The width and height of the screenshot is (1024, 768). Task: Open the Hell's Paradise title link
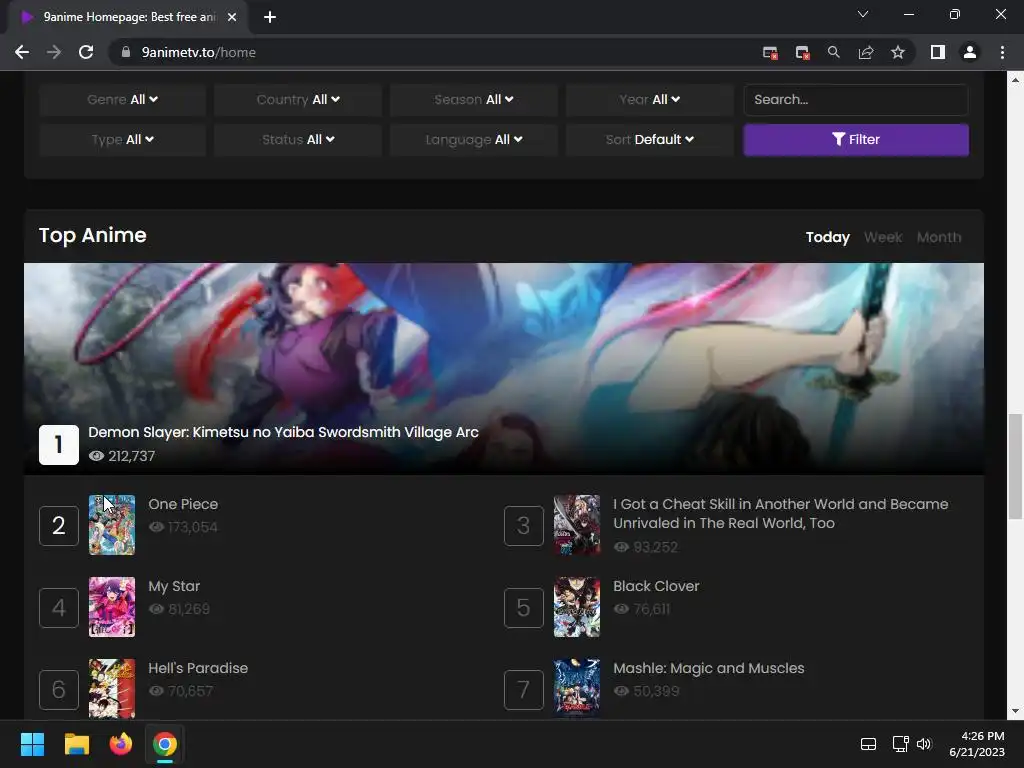pos(198,668)
